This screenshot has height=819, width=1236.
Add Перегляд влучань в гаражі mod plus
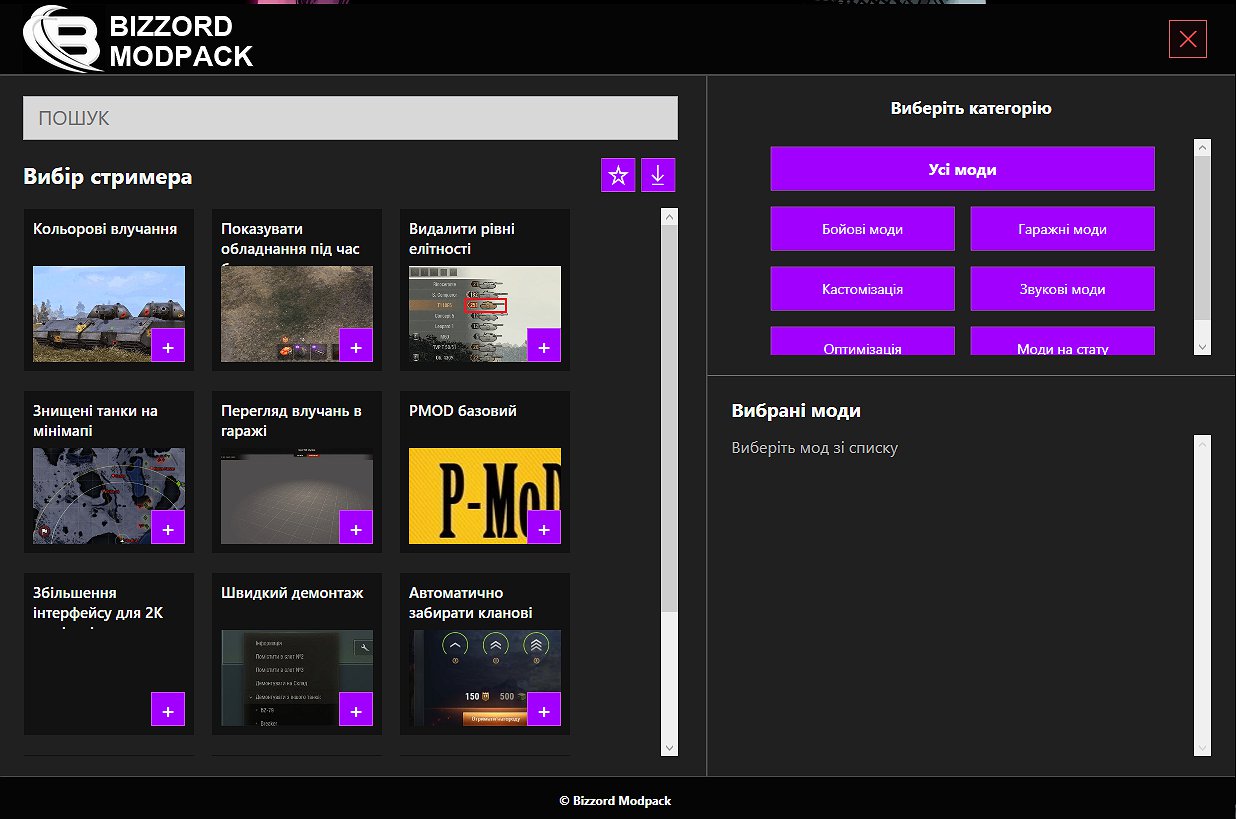[356, 527]
